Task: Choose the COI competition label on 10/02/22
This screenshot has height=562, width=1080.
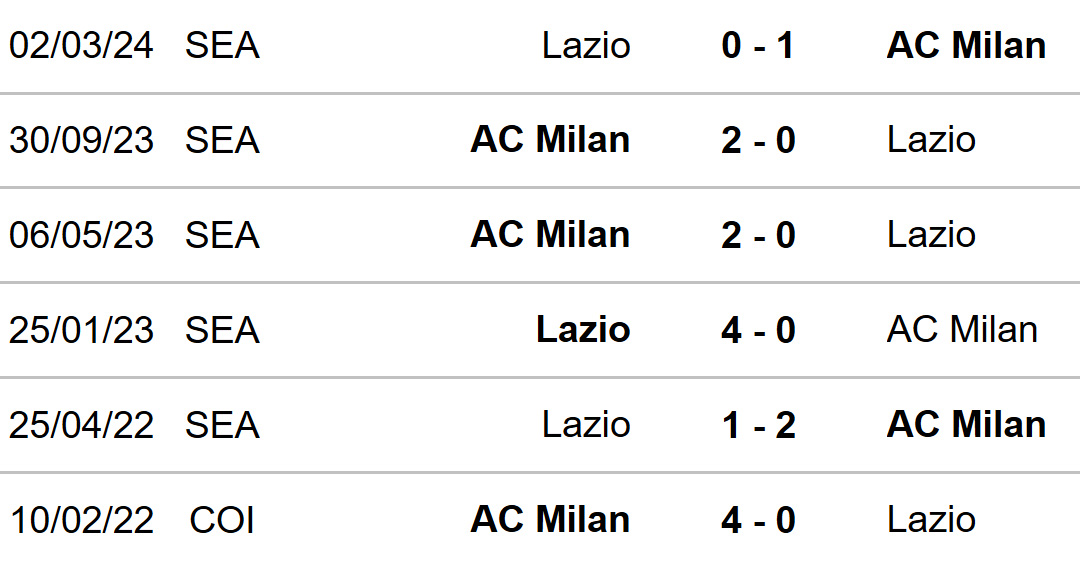Action: [222, 520]
